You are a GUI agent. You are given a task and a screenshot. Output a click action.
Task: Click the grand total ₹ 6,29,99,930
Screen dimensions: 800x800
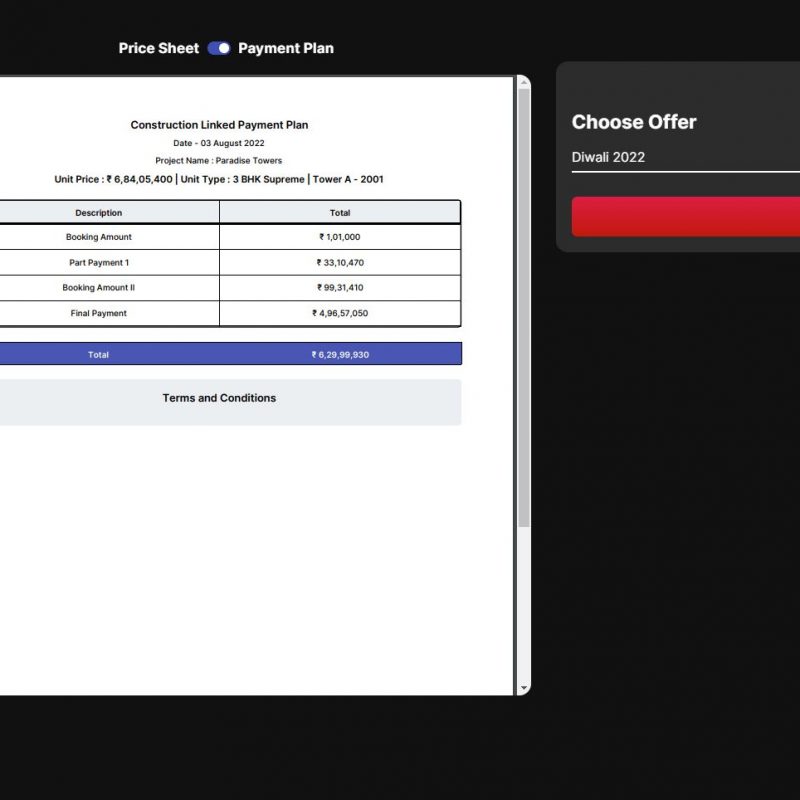point(340,355)
